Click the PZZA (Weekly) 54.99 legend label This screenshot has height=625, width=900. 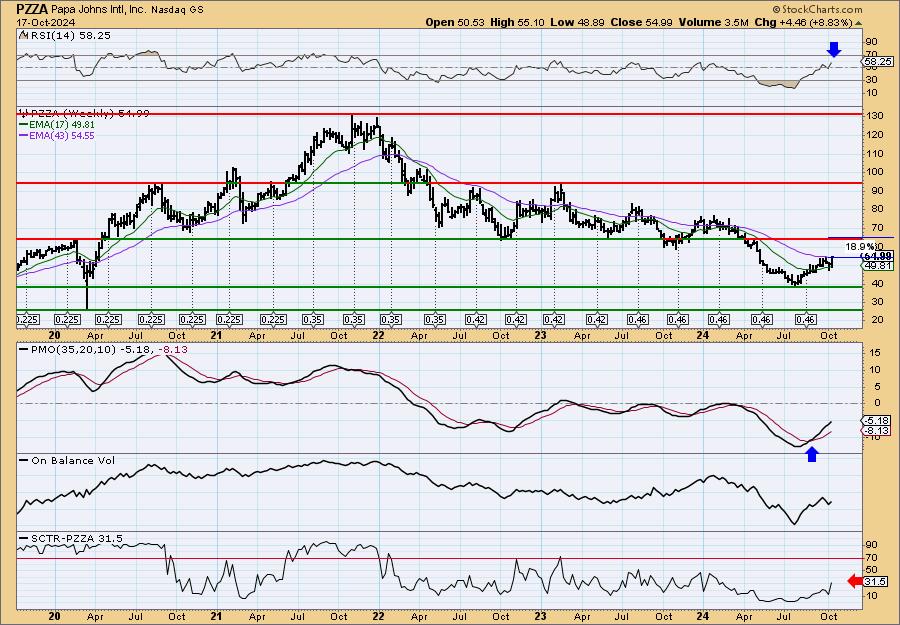coord(89,114)
